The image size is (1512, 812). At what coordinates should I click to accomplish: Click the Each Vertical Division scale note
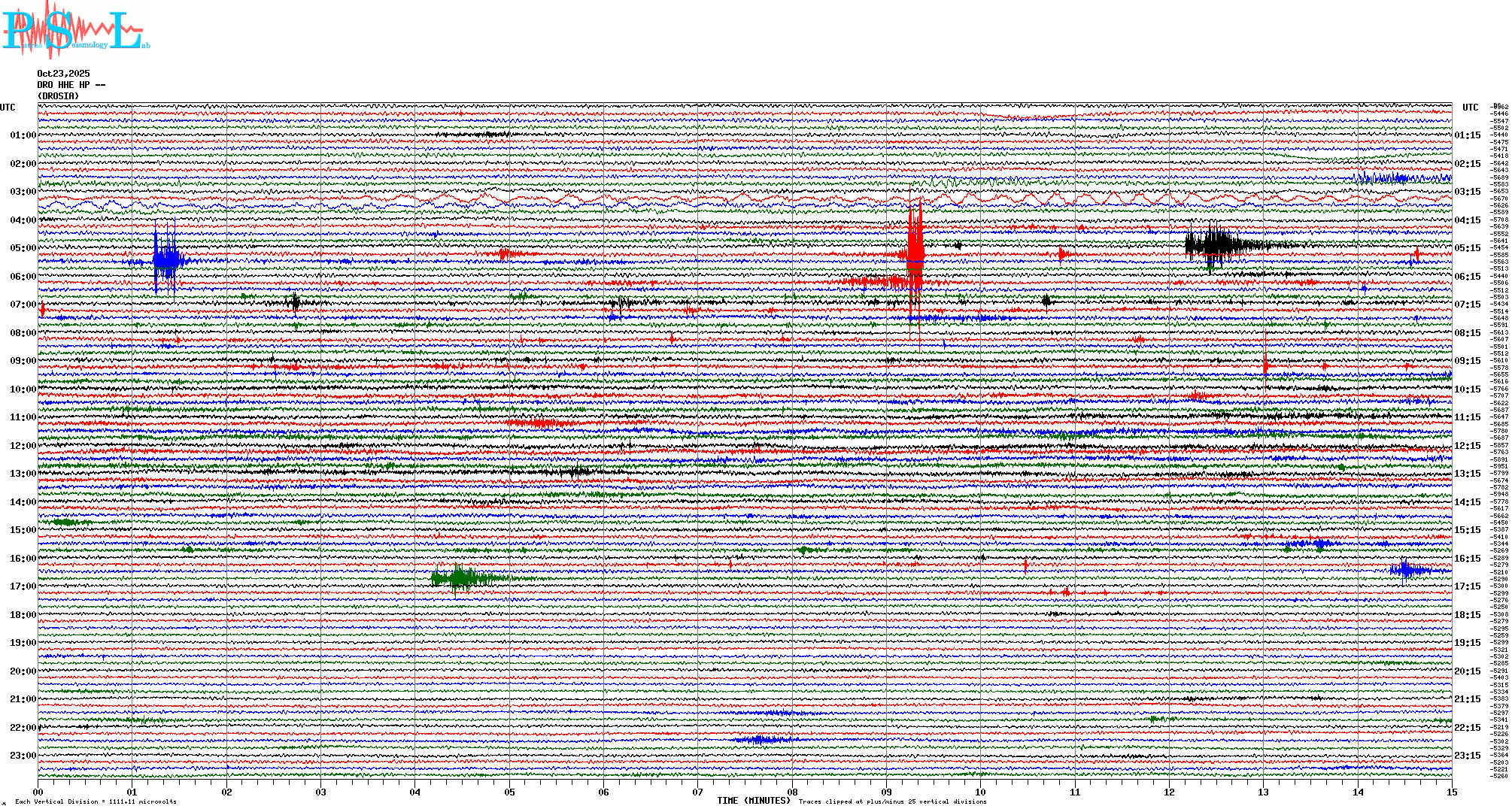(x=96, y=801)
